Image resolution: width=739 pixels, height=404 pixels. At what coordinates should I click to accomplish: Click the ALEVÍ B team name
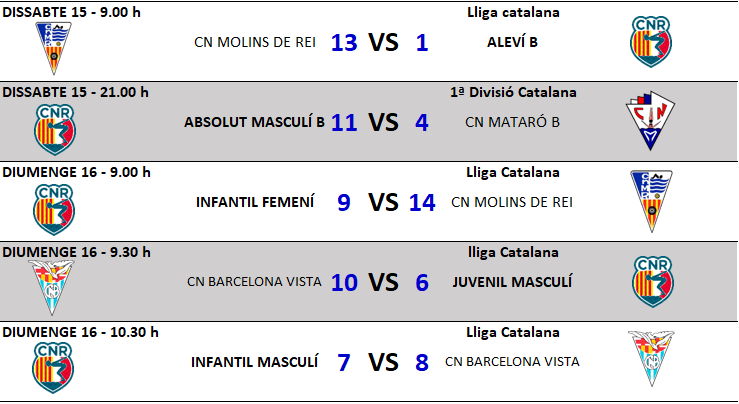tap(513, 43)
